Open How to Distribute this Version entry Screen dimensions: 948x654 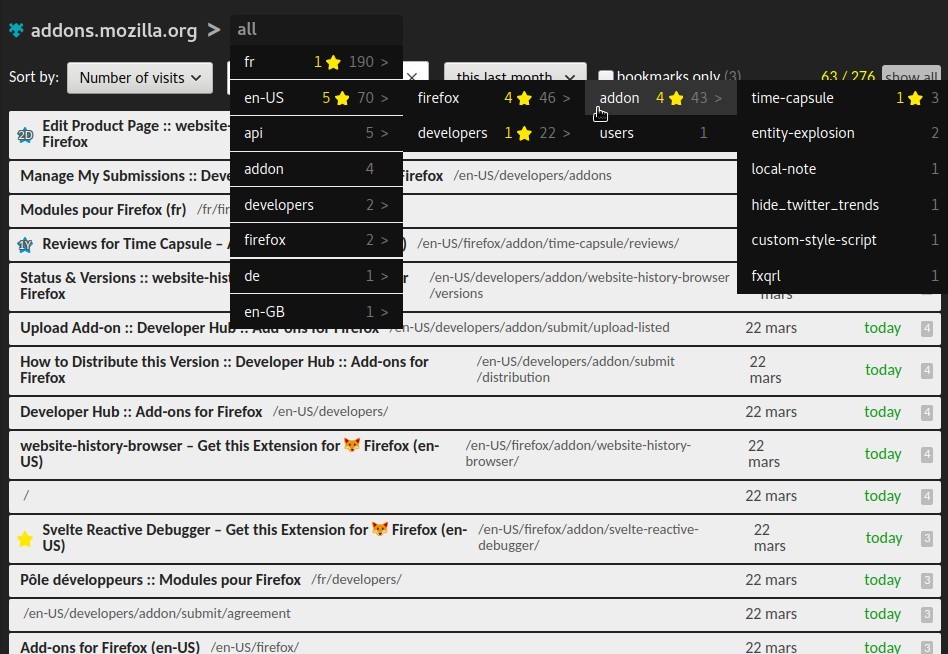point(475,370)
